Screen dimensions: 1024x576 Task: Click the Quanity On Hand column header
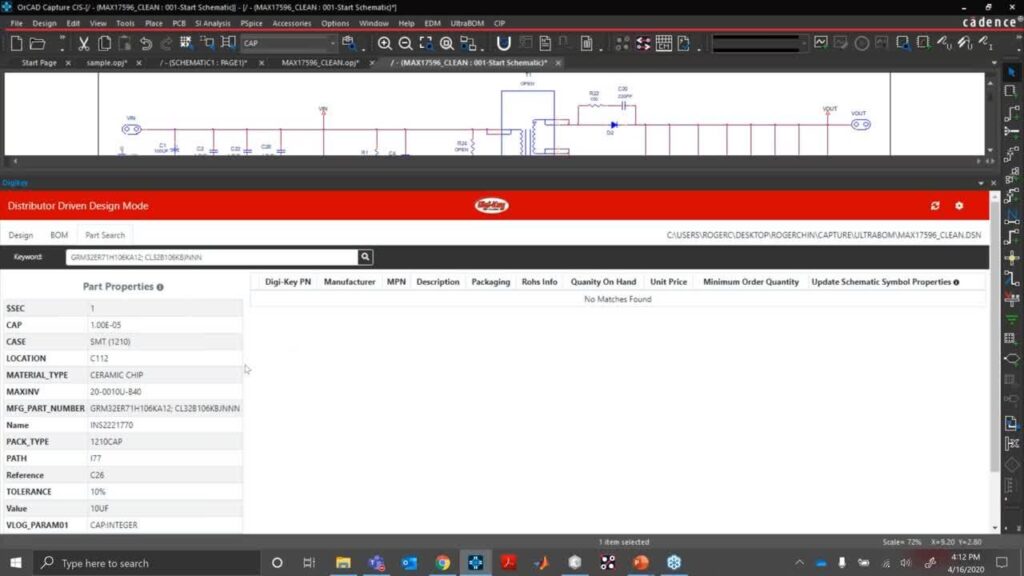(603, 282)
